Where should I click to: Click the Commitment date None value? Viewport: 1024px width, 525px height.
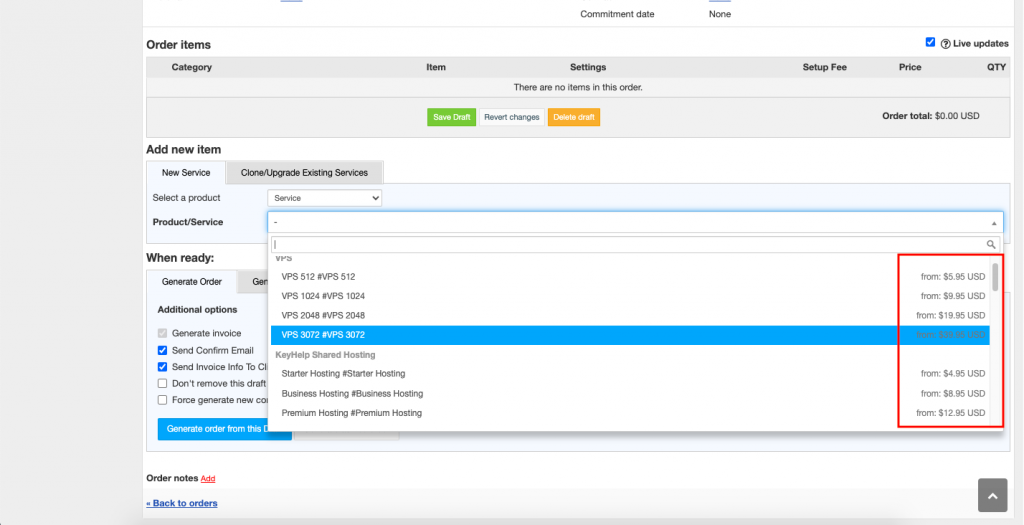click(x=720, y=14)
